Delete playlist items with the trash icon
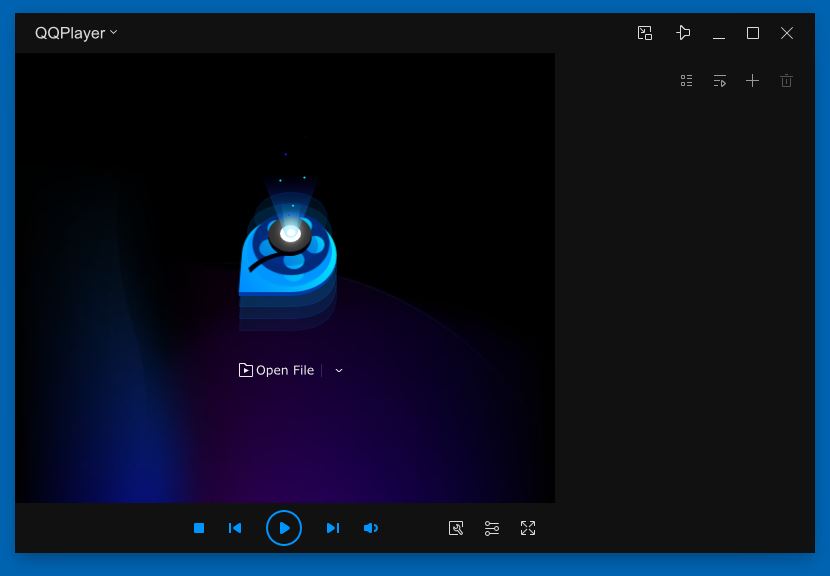This screenshot has height=576, width=830. (786, 80)
